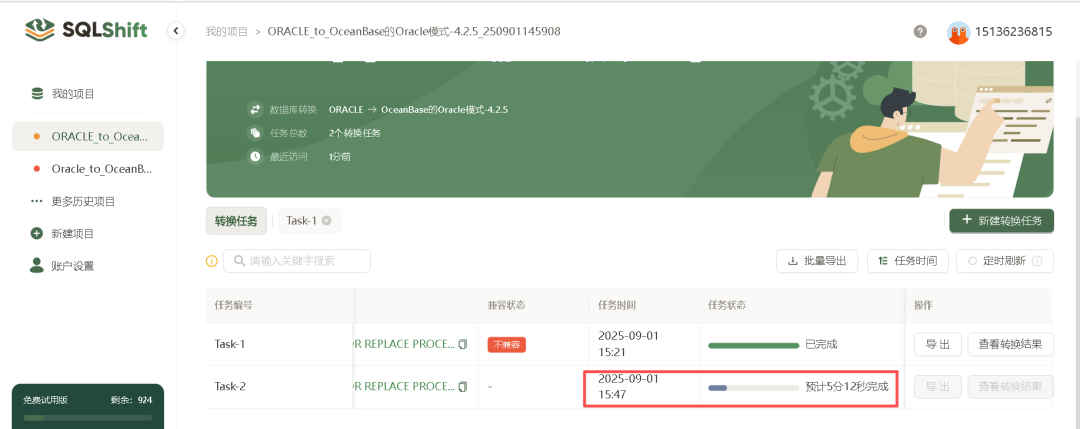Click the Task-2 in-progress progress bar
Screen dimensions: 1080x429
(754, 388)
